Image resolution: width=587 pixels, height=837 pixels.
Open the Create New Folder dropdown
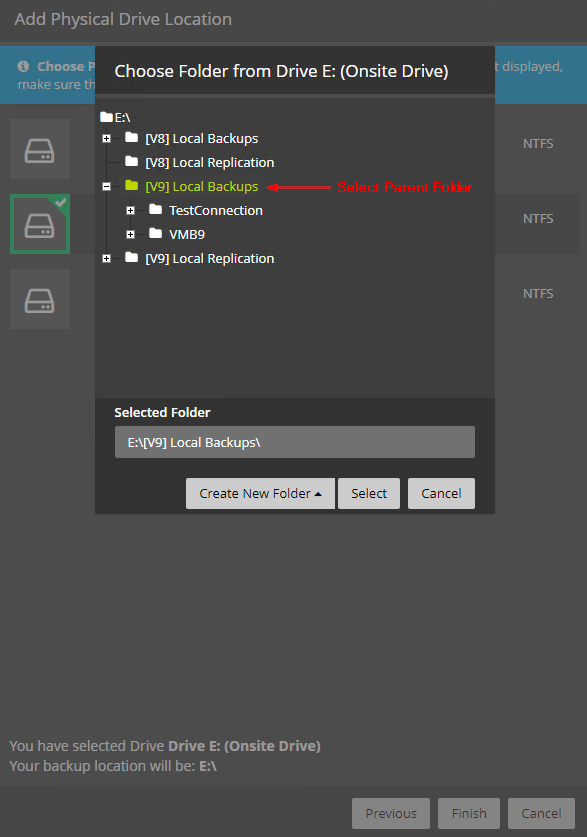[x=260, y=493]
